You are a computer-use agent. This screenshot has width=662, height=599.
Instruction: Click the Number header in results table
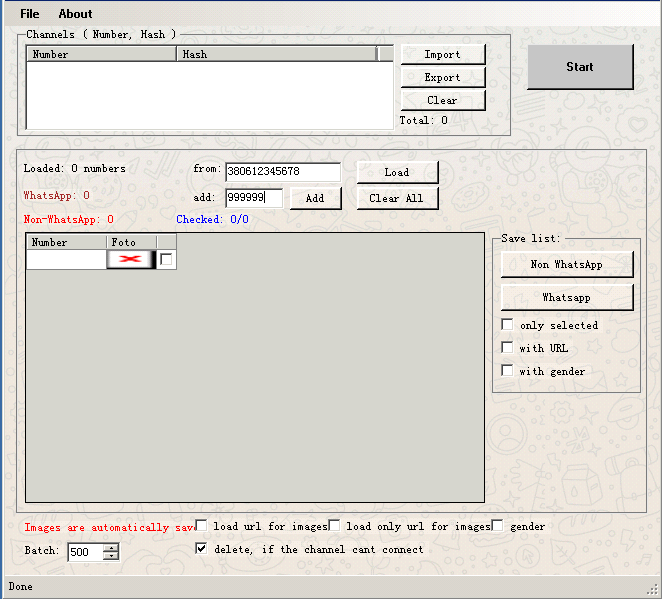click(x=66, y=242)
